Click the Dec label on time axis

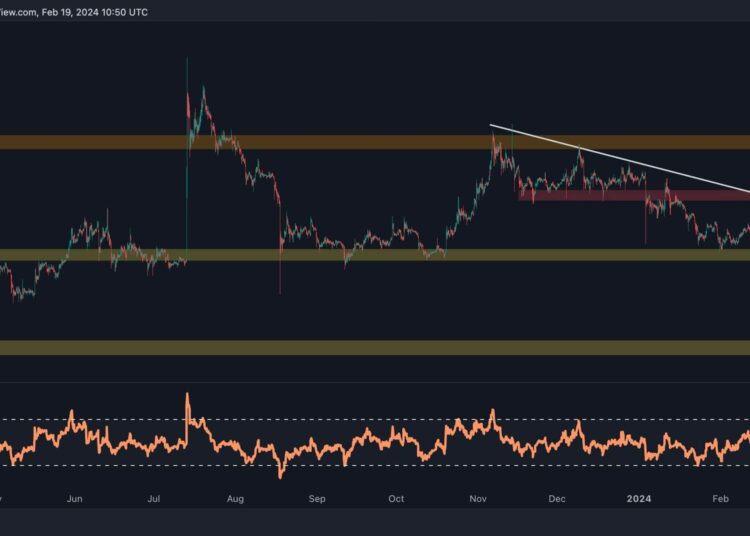point(557,499)
